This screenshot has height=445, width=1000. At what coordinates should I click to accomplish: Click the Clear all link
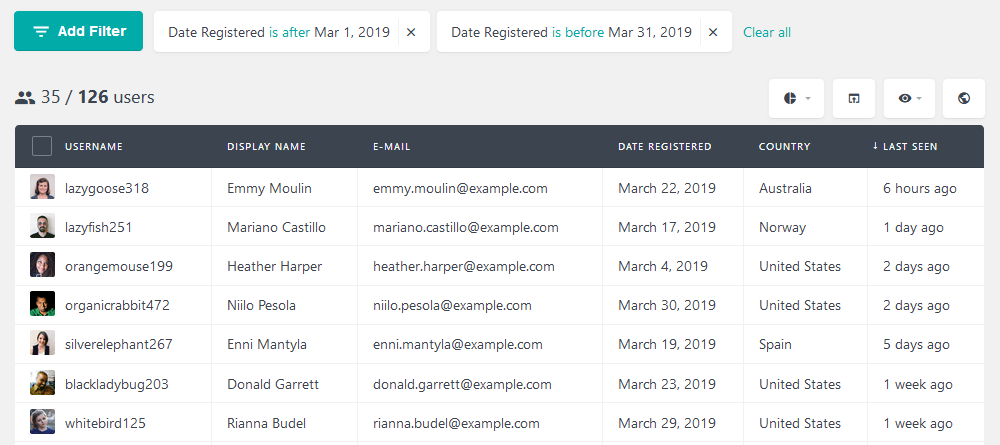point(767,32)
